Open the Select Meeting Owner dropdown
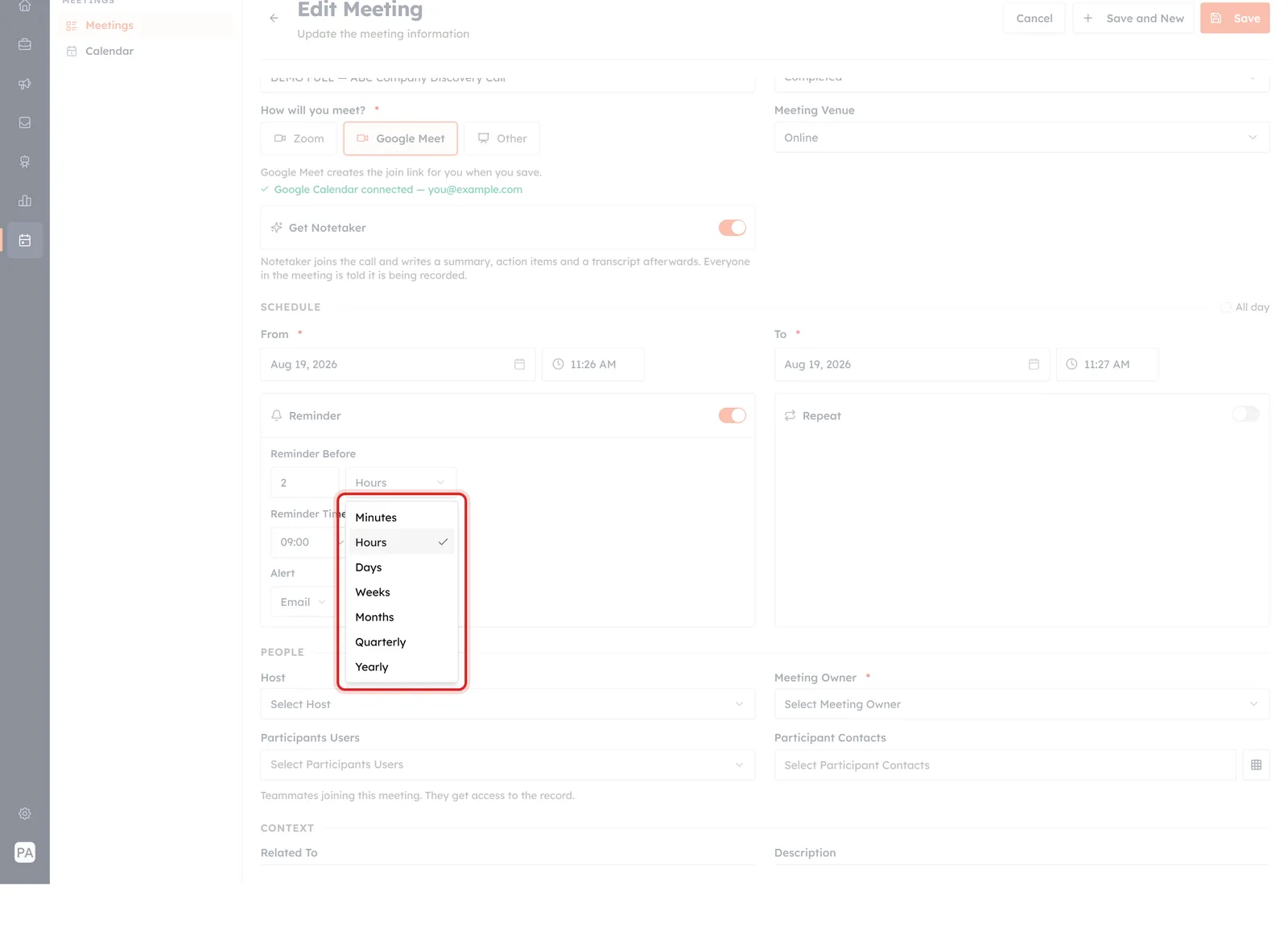This screenshot has height=944, width=1288. pos(1022,704)
